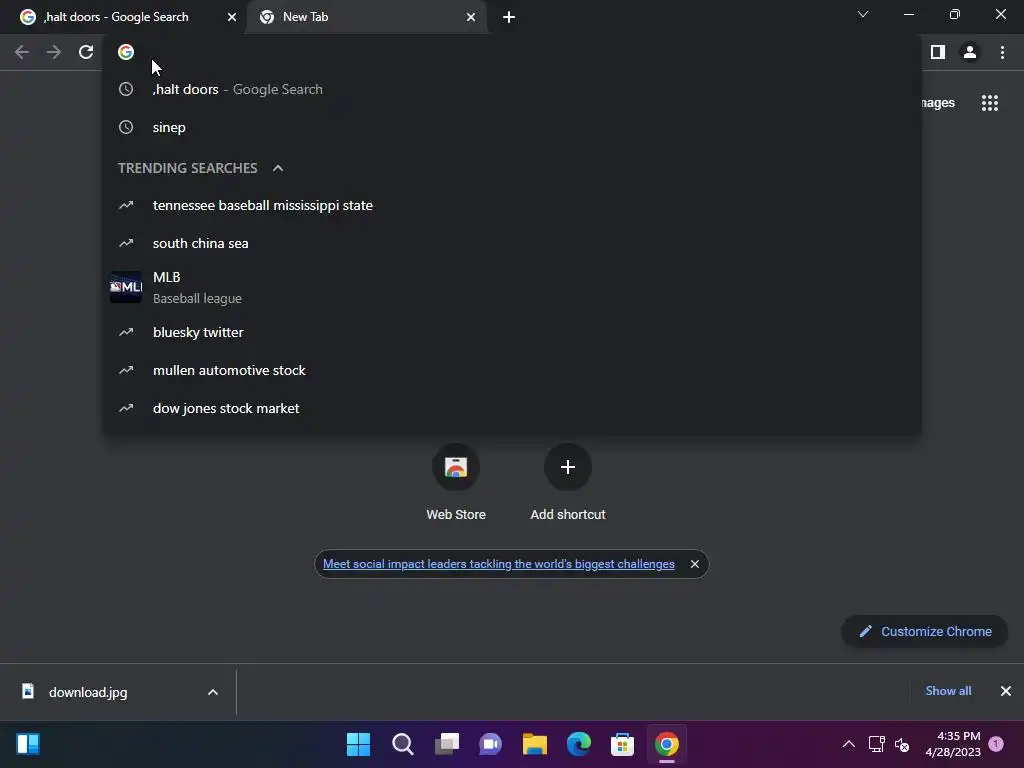Screen dimensions: 1024x768
Task: Open the Windows Start menu
Action: tap(359, 744)
